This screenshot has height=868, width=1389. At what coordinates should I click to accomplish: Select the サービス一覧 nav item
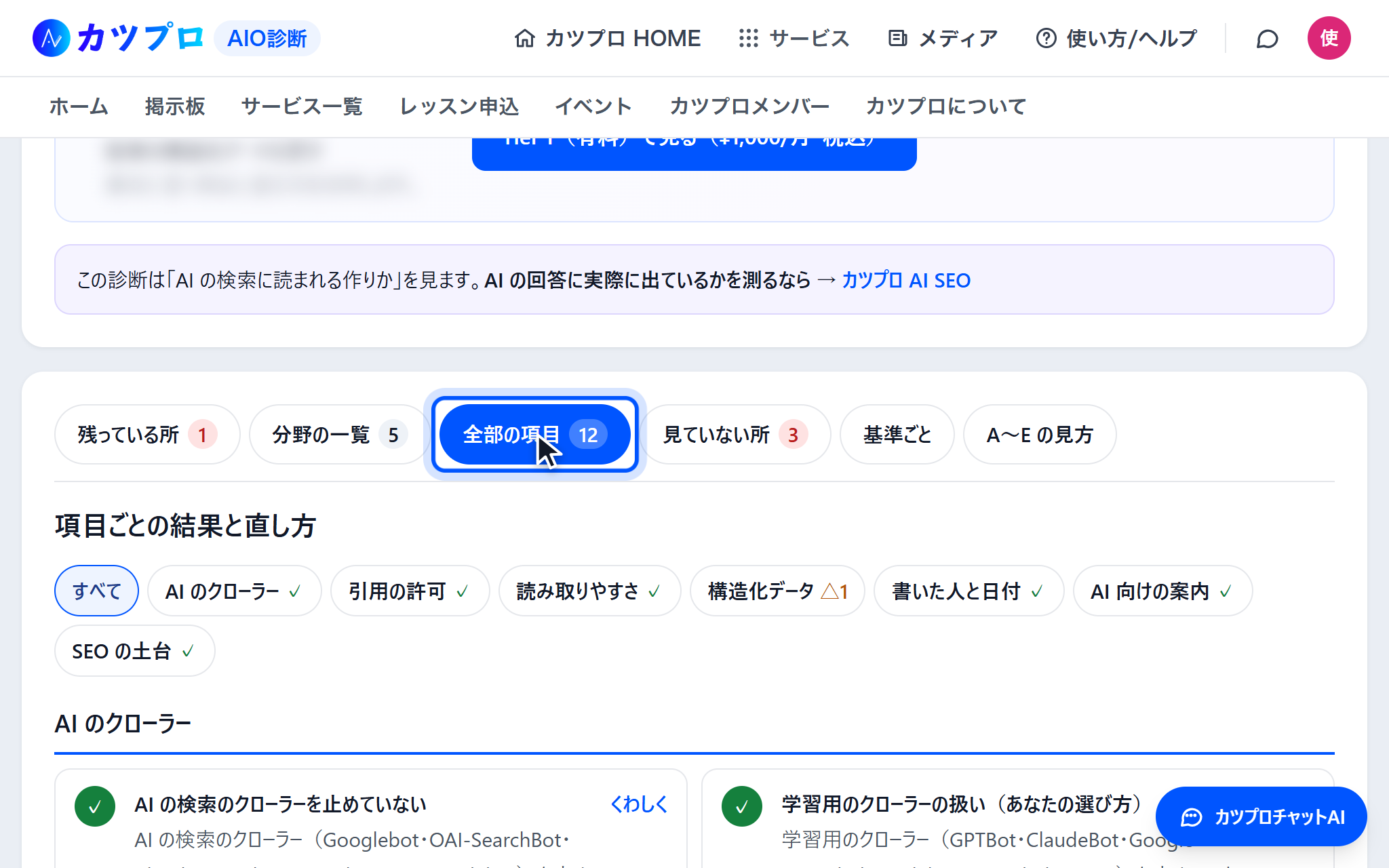click(302, 106)
